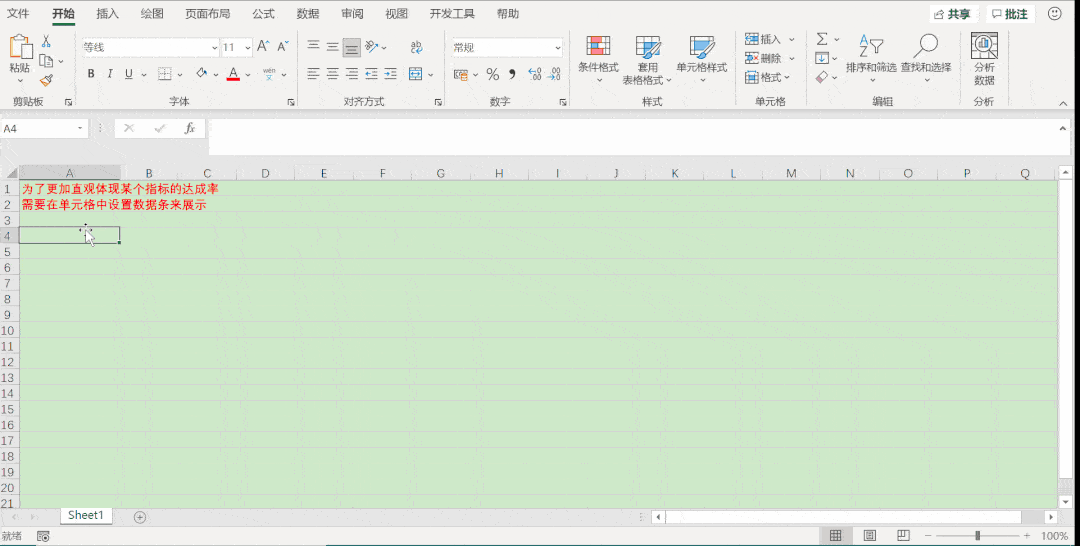Click the Cut scissors icon
The height and width of the screenshot is (546, 1080).
point(46,41)
